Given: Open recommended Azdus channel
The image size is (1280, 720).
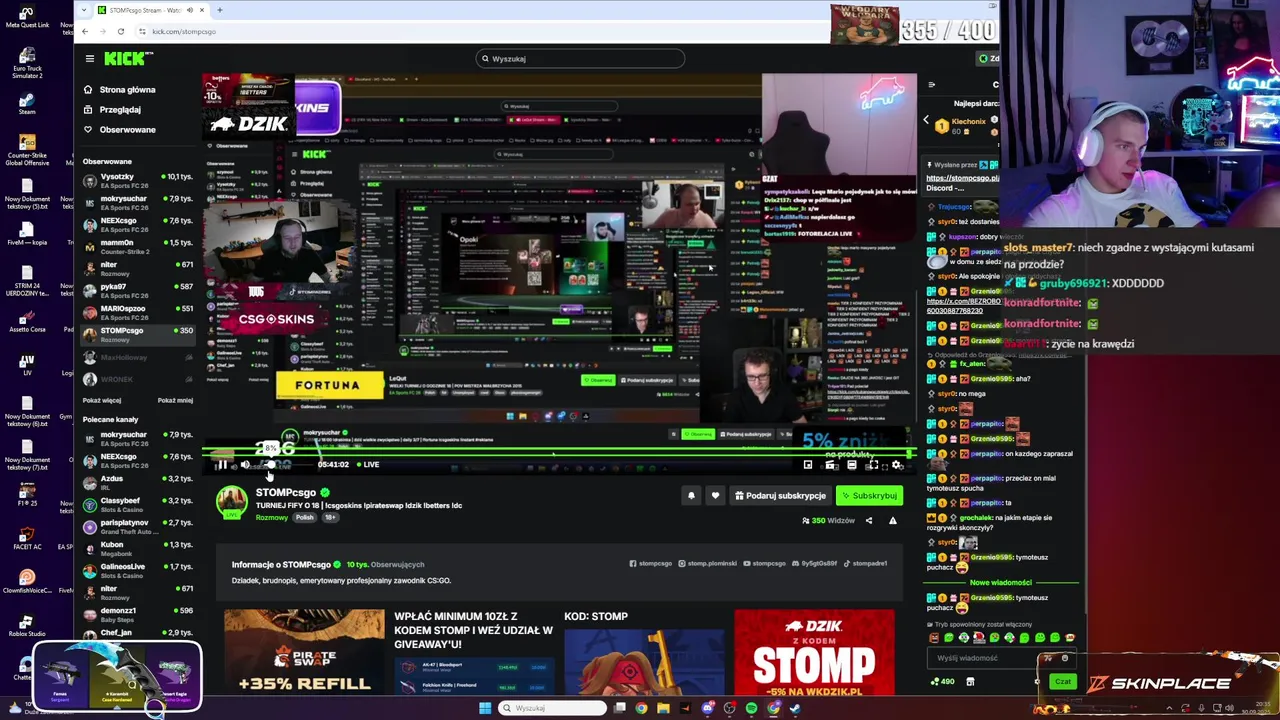Looking at the screenshot, I should point(138,483).
